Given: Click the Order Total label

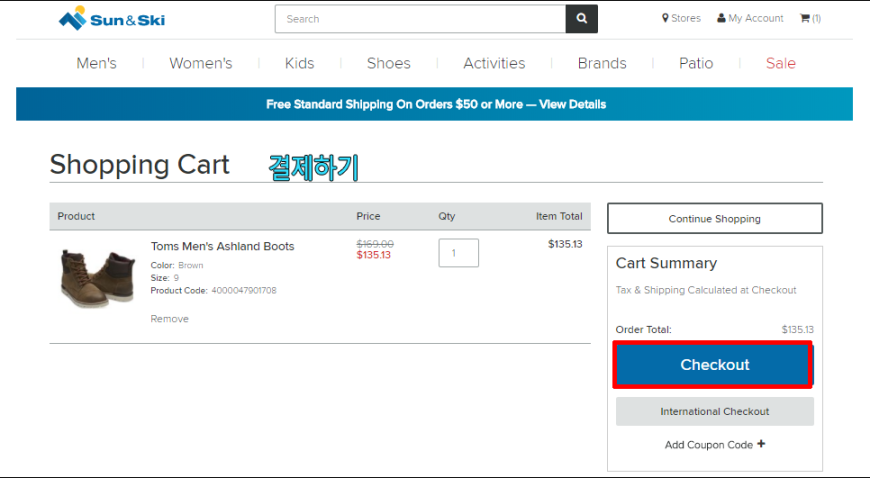Looking at the screenshot, I should [x=644, y=329].
